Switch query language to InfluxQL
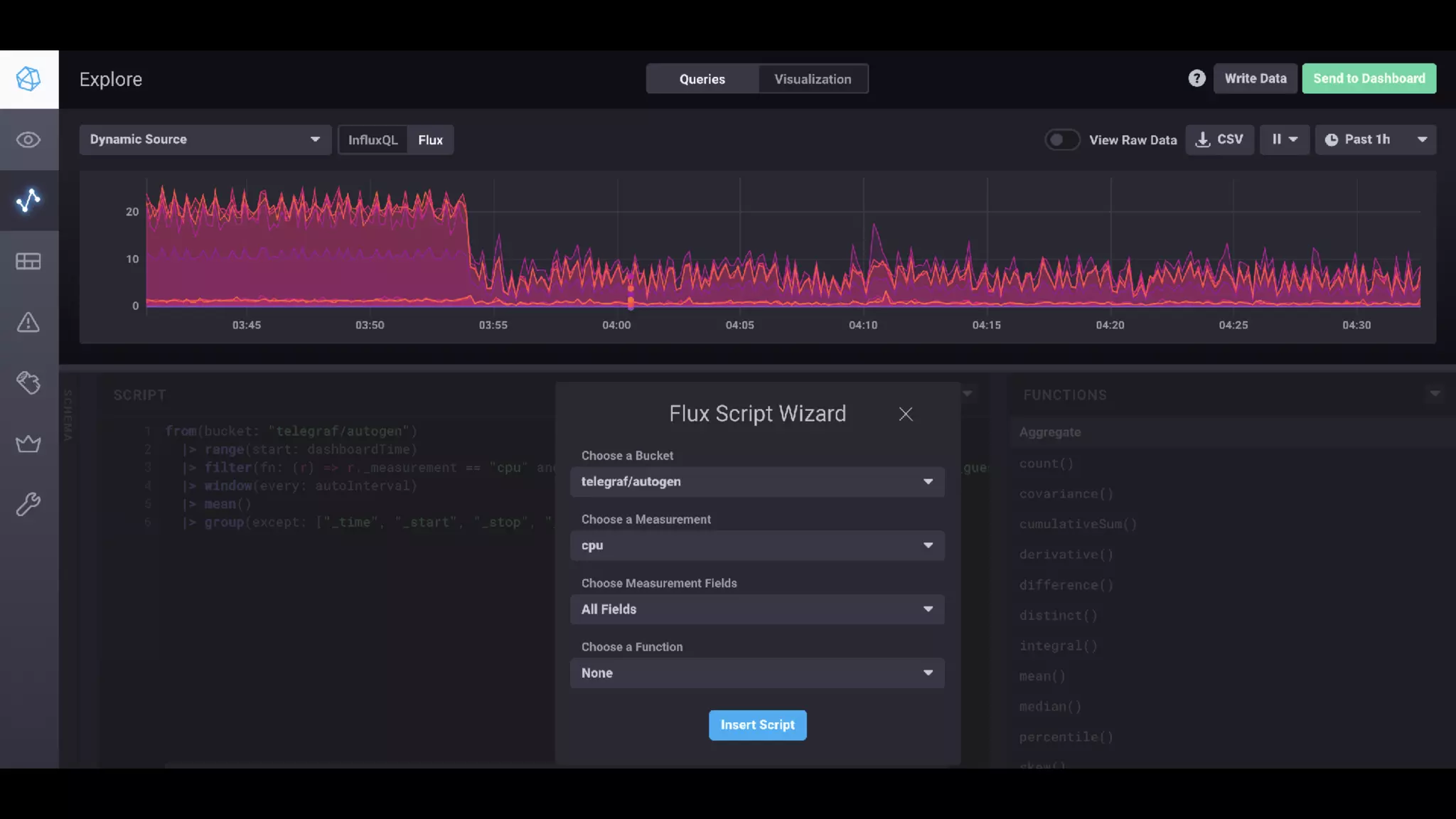The width and height of the screenshot is (1456, 819). click(x=373, y=140)
